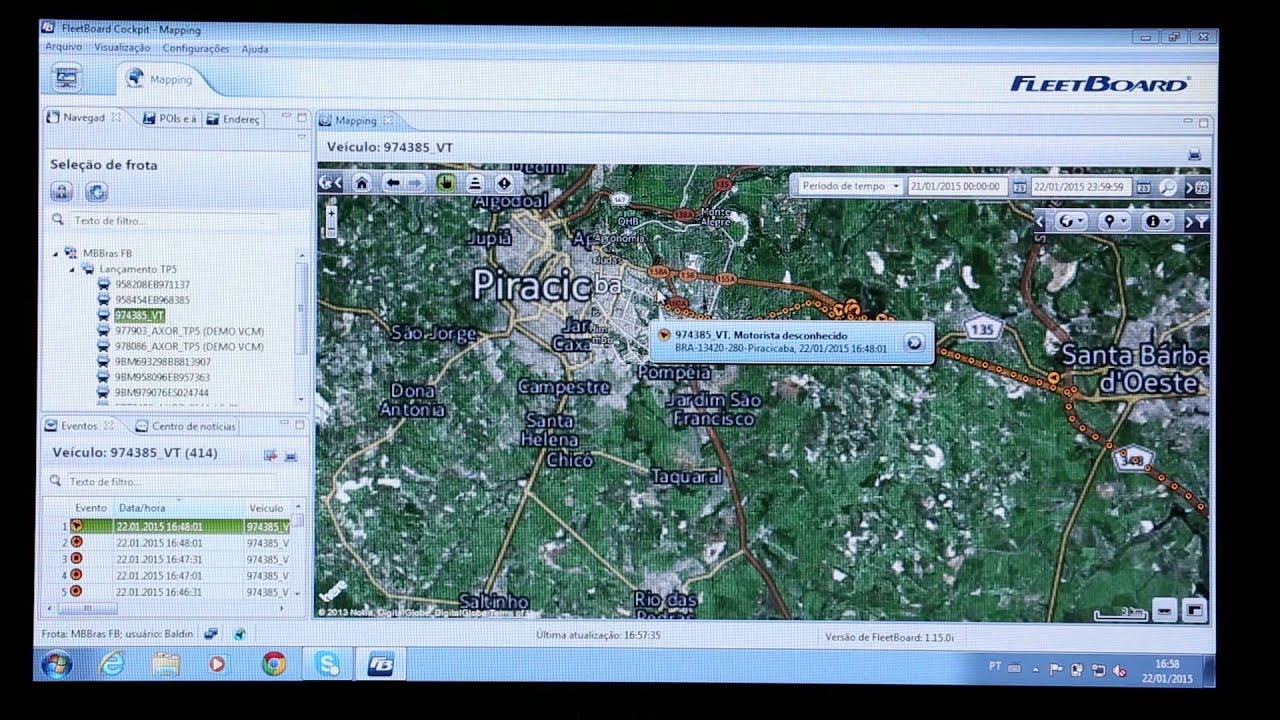Collapse the map toolbar with G arrow
This screenshot has height=720, width=1280.
(x=330, y=183)
